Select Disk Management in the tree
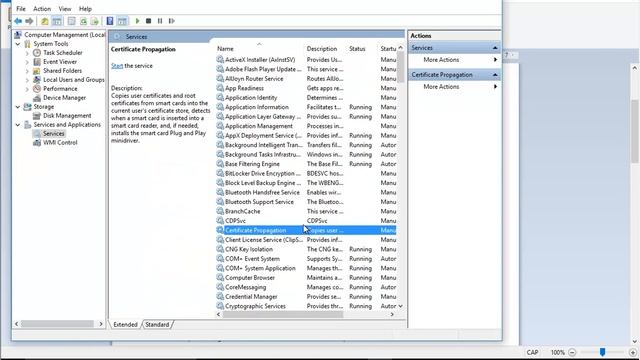640x360 pixels. click(67, 116)
